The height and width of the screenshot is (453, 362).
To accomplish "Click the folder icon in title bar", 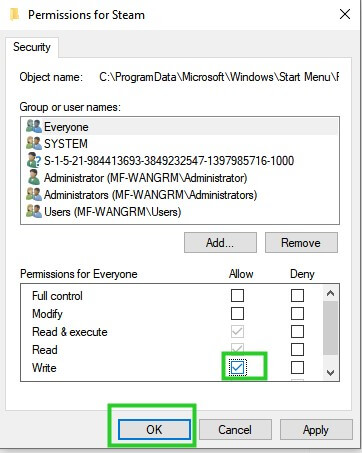I will pos(15,15).
